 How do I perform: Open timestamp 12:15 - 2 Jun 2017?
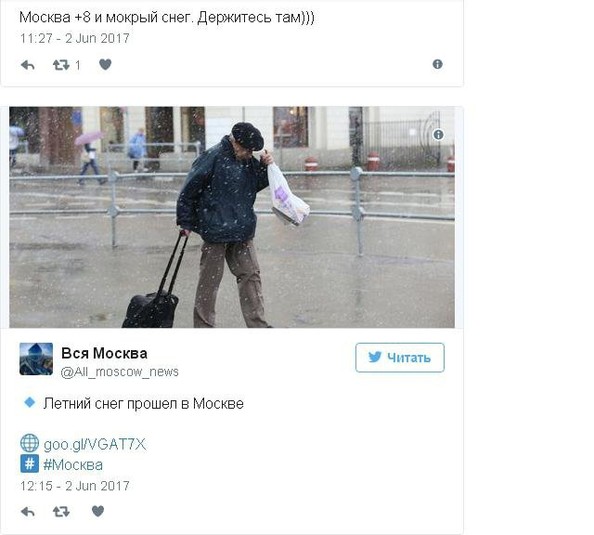coord(75,486)
